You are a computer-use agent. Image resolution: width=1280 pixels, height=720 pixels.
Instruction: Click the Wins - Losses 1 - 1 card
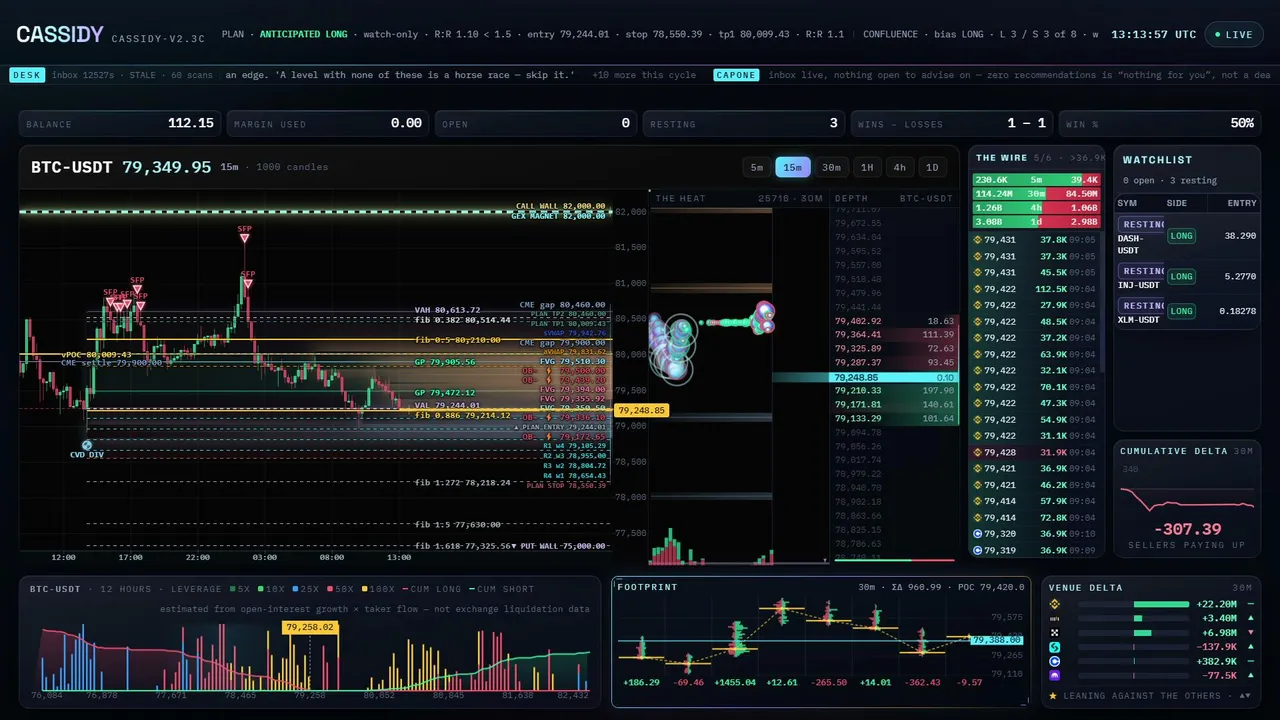pyautogui.click(x=952, y=123)
